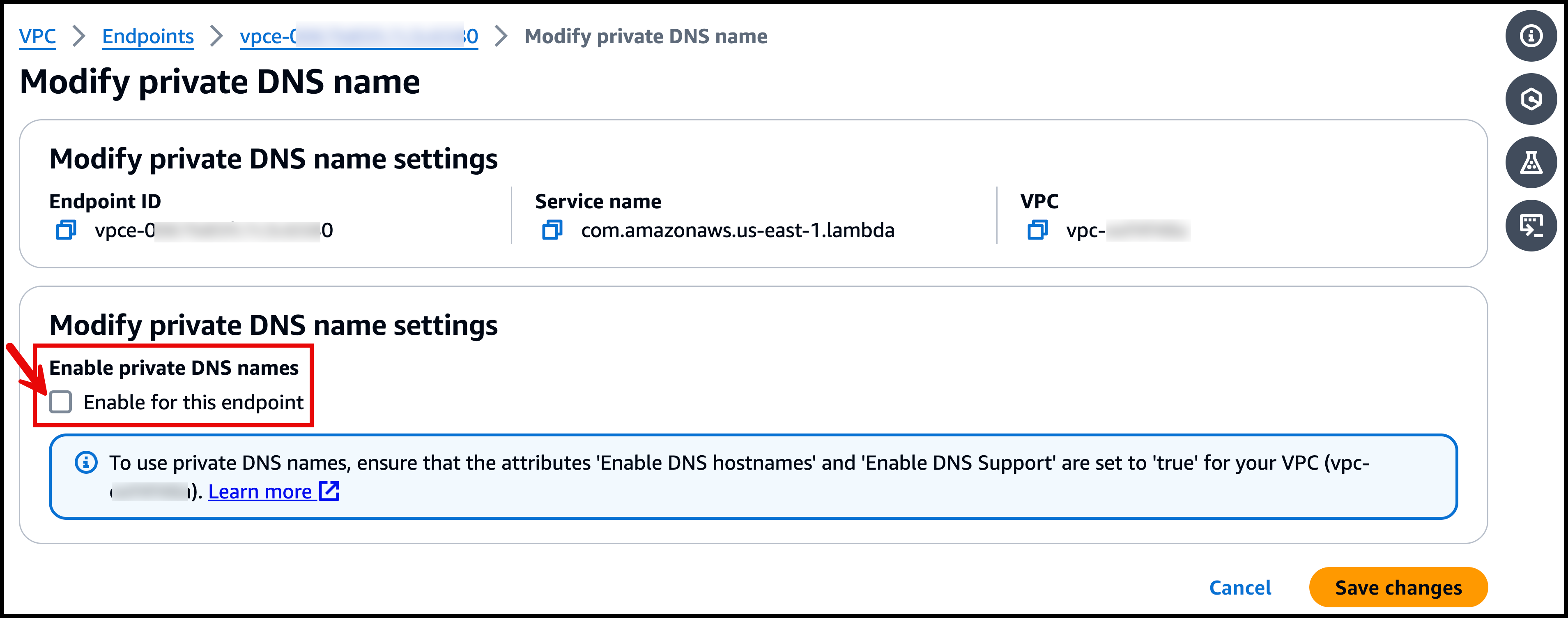Save changes to private DNS settings
Image resolution: width=1568 pixels, height=618 pixels.
(1398, 588)
